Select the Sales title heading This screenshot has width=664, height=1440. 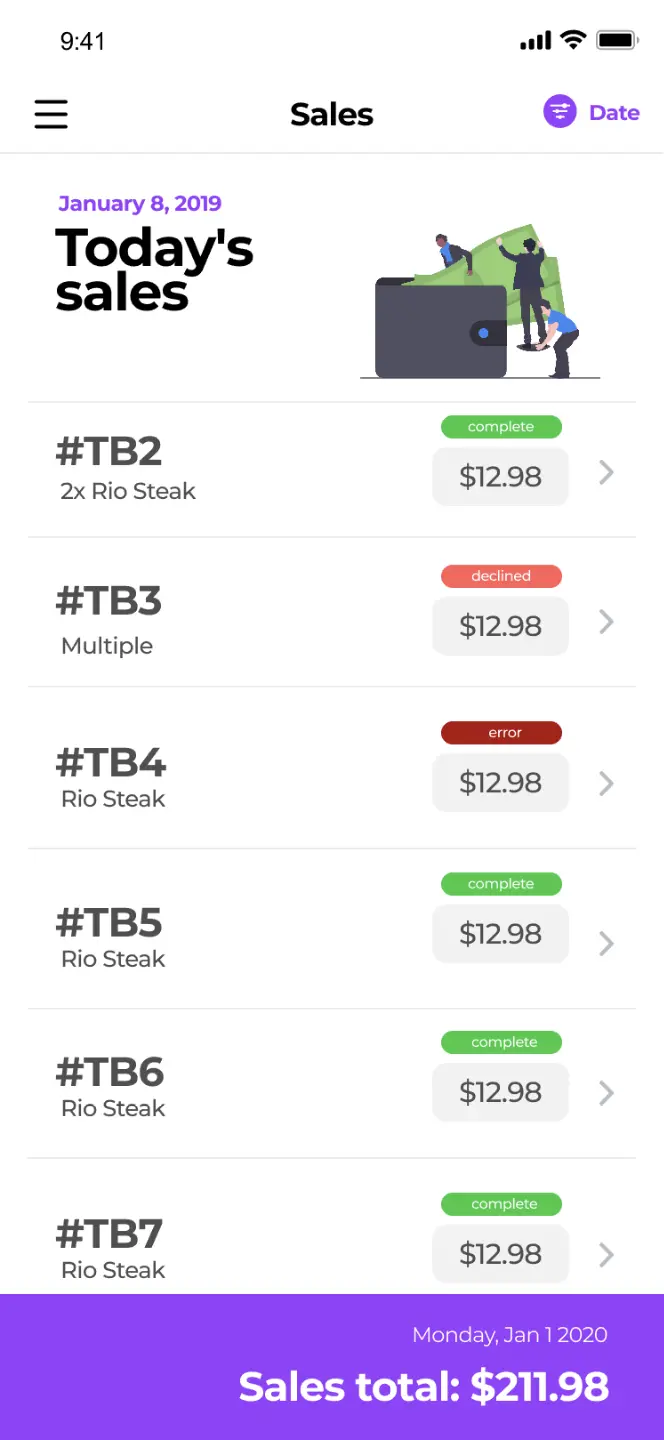click(331, 113)
